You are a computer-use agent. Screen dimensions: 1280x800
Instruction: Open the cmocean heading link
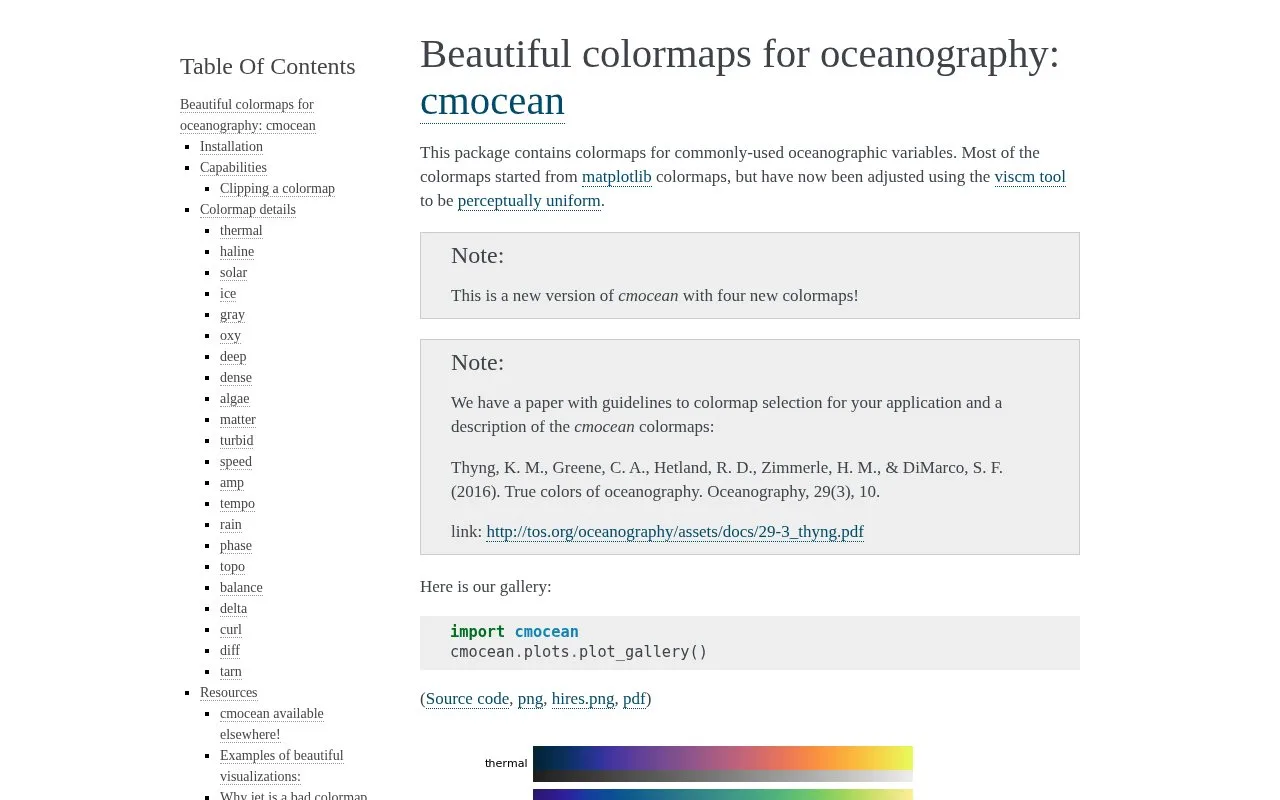[x=492, y=101]
